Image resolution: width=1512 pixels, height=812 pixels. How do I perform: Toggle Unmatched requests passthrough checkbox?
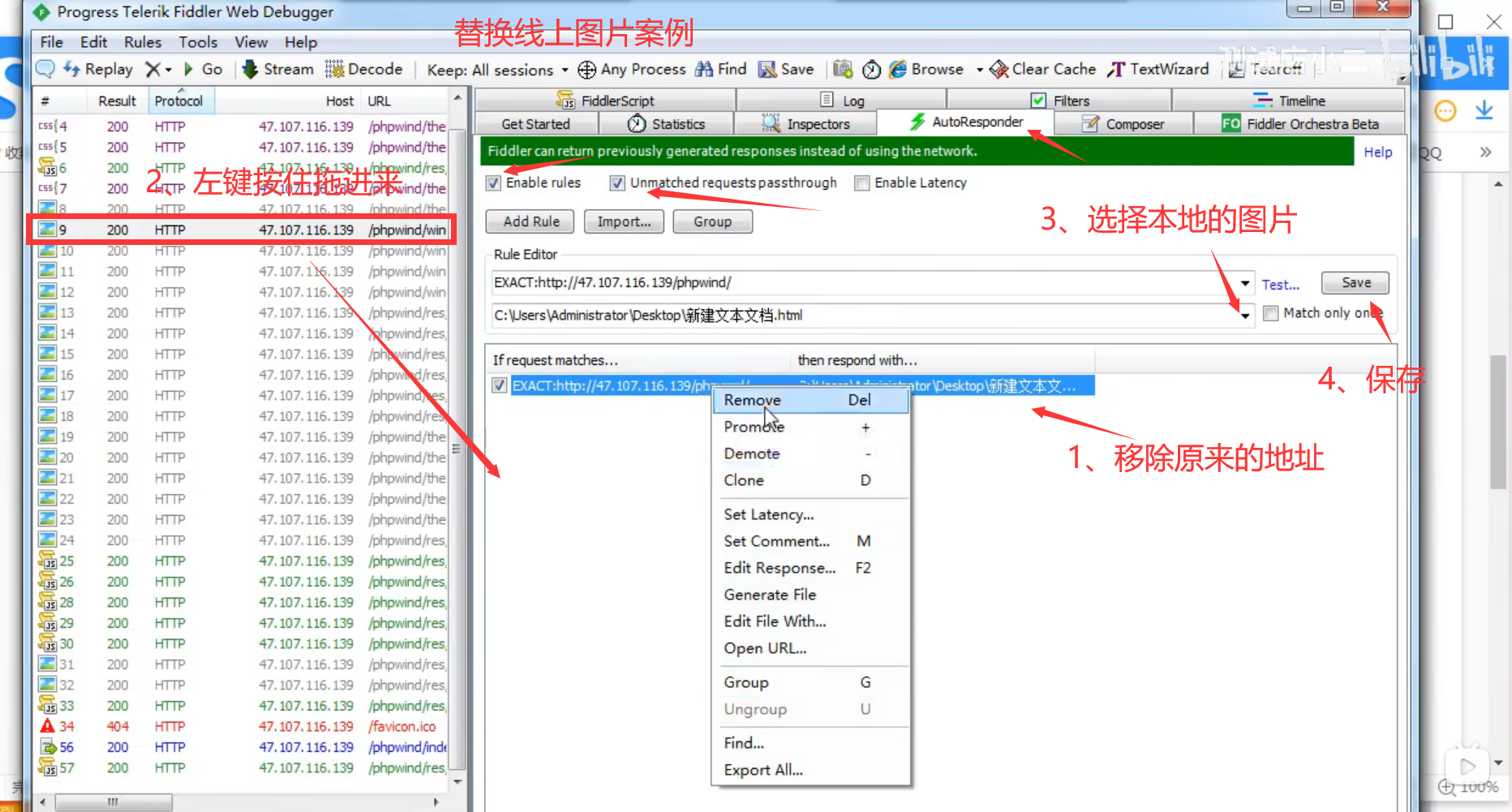[617, 183]
